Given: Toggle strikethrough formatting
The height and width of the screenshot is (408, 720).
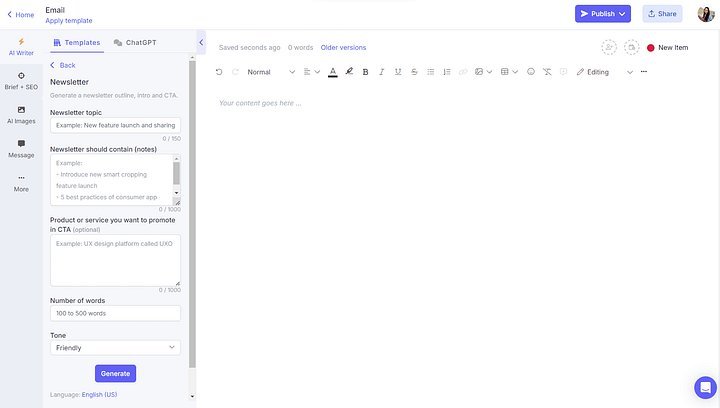Looking at the screenshot, I should click(414, 72).
